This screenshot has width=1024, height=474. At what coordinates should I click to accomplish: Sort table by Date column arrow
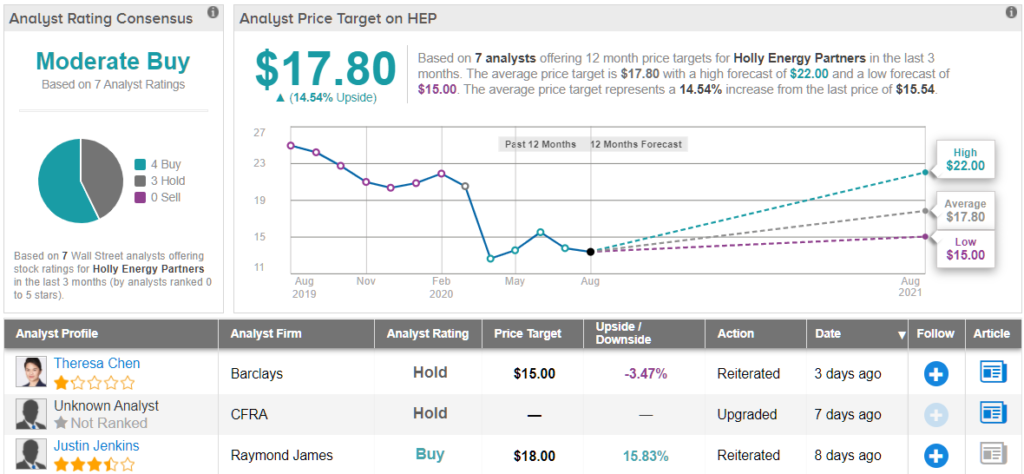tap(901, 334)
